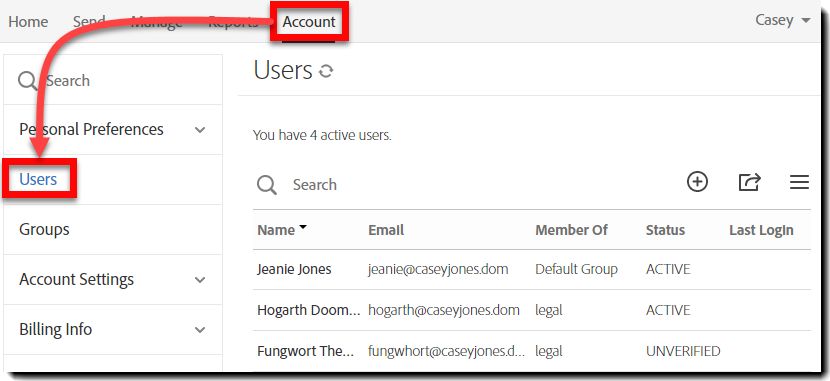This screenshot has width=830, height=381.
Task: Click the magnifier icon in sidebar search
Action: tap(28, 81)
